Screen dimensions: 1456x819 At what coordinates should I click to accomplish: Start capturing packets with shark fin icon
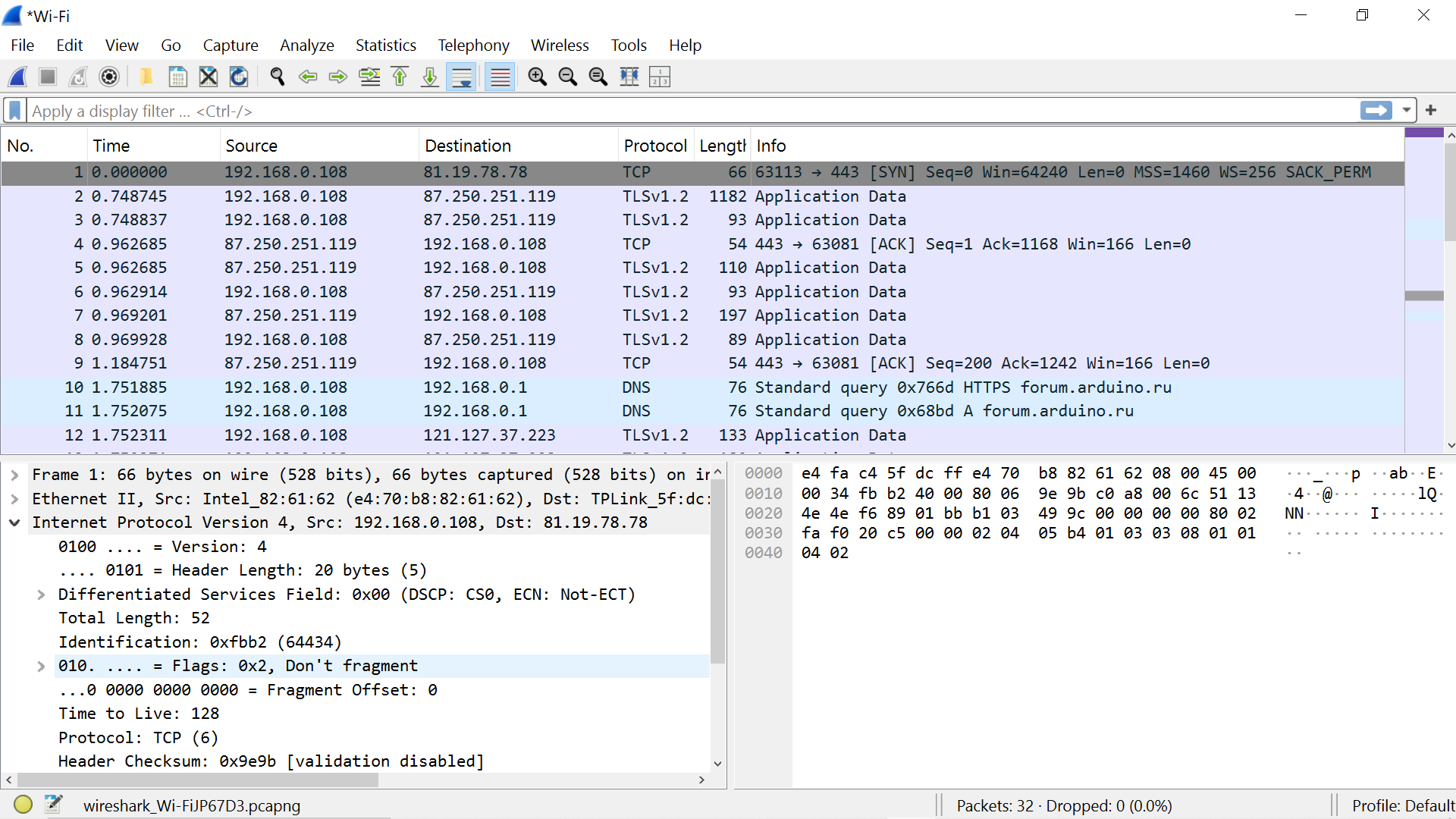point(18,77)
